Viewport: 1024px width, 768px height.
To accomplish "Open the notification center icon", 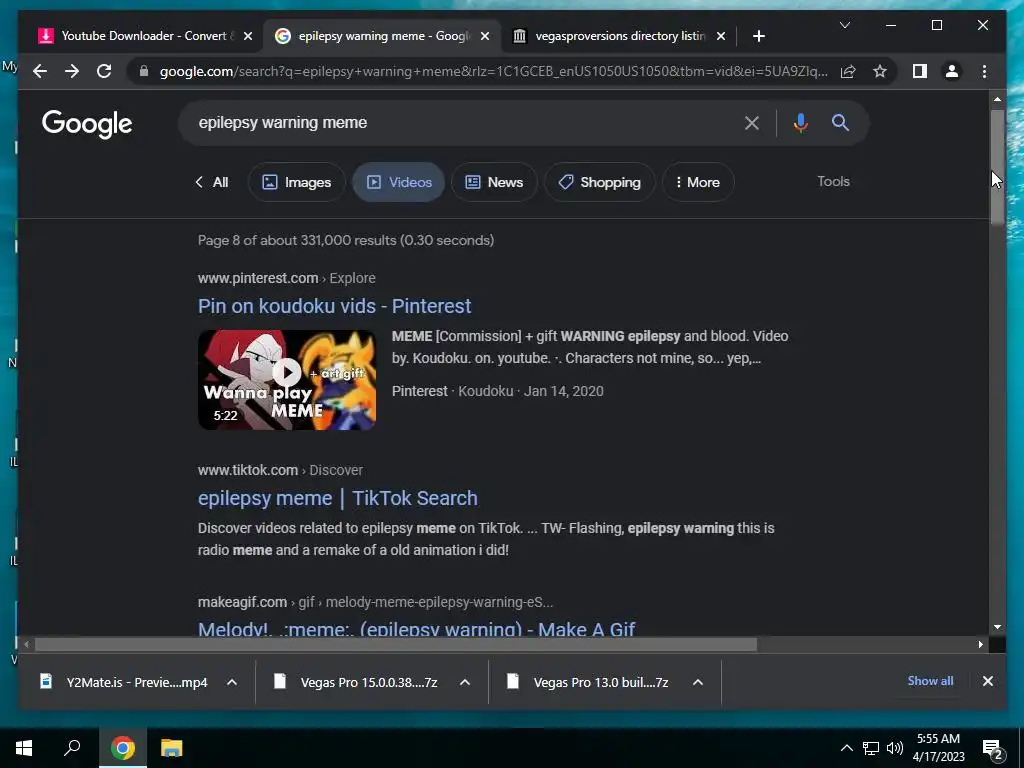I will tap(993, 749).
